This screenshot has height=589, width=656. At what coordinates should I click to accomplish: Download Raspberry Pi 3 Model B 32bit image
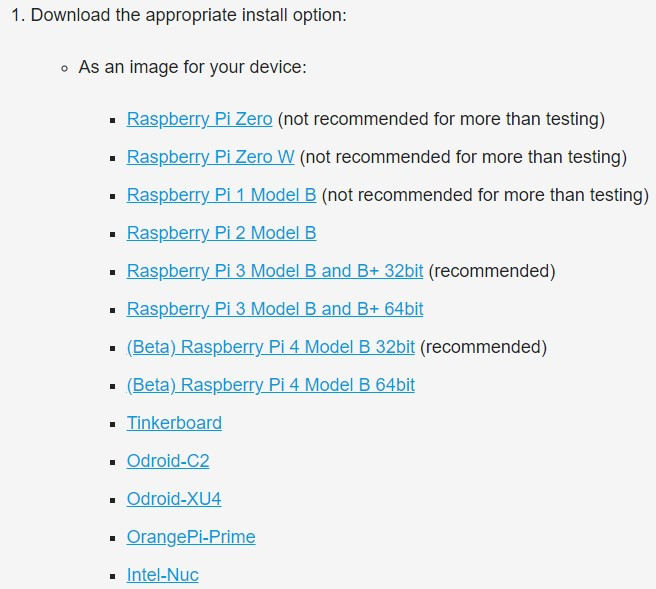[275, 271]
